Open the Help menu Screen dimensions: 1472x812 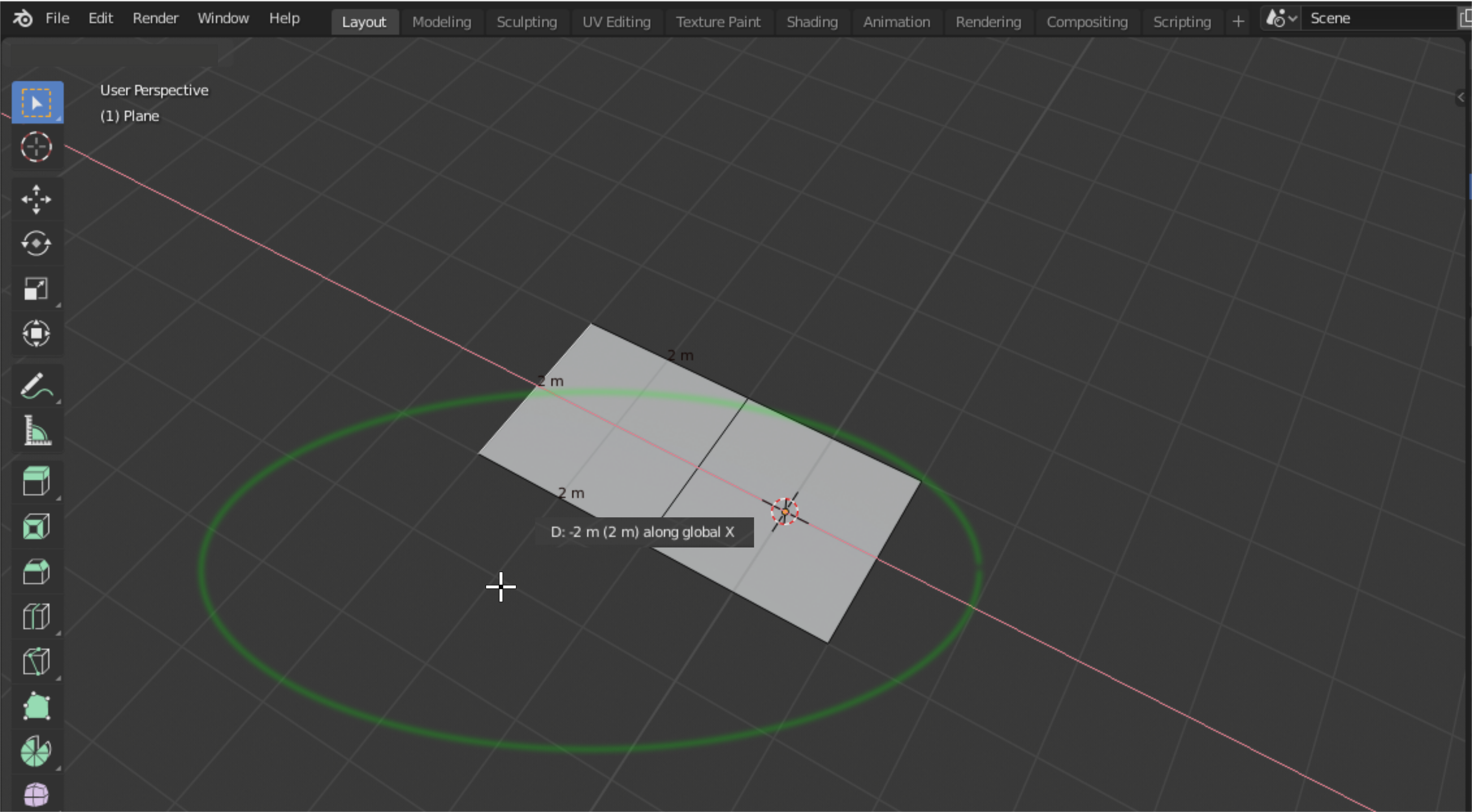tap(284, 18)
